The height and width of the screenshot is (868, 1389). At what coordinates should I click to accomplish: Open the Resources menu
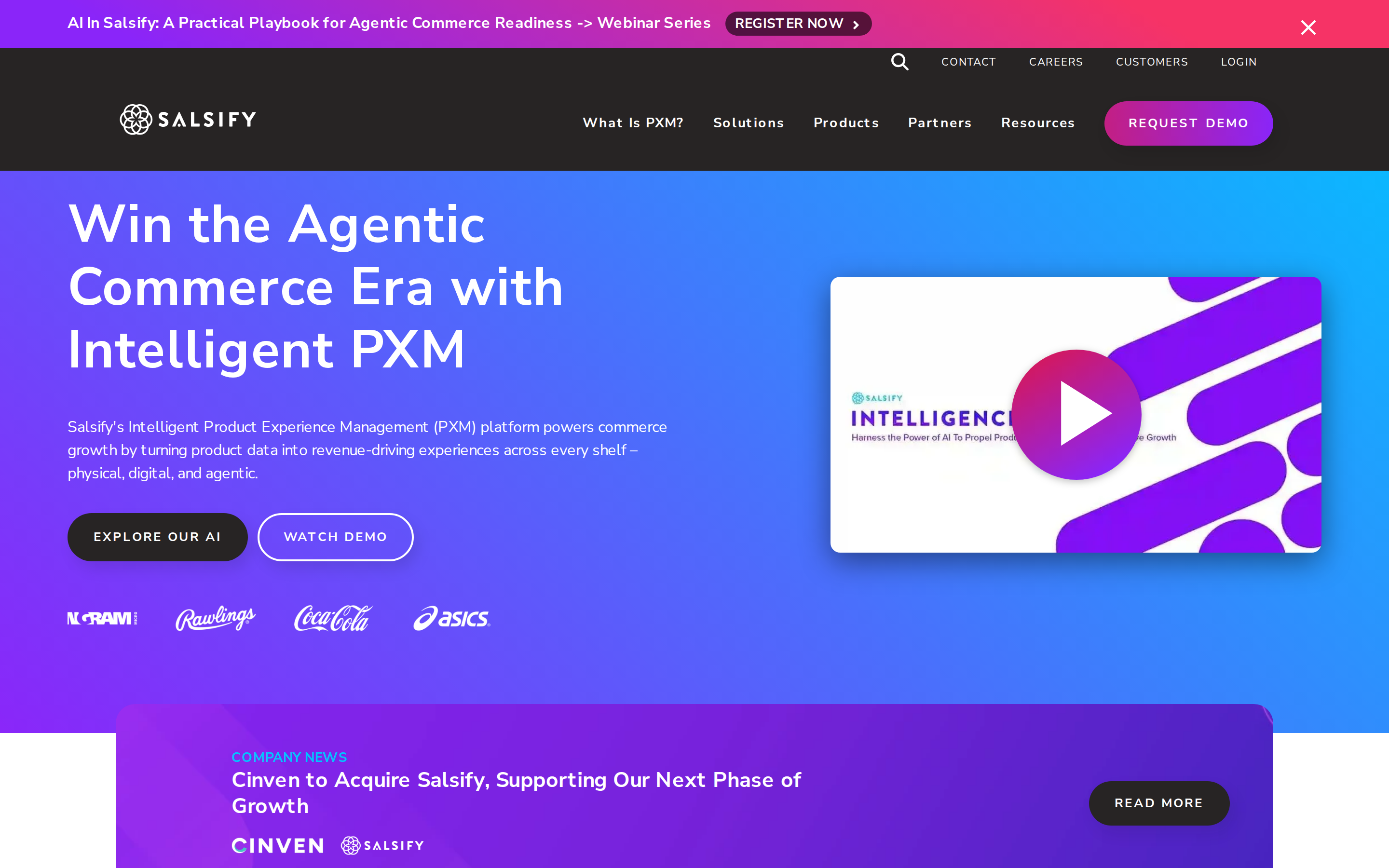pyautogui.click(x=1038, y=123)
